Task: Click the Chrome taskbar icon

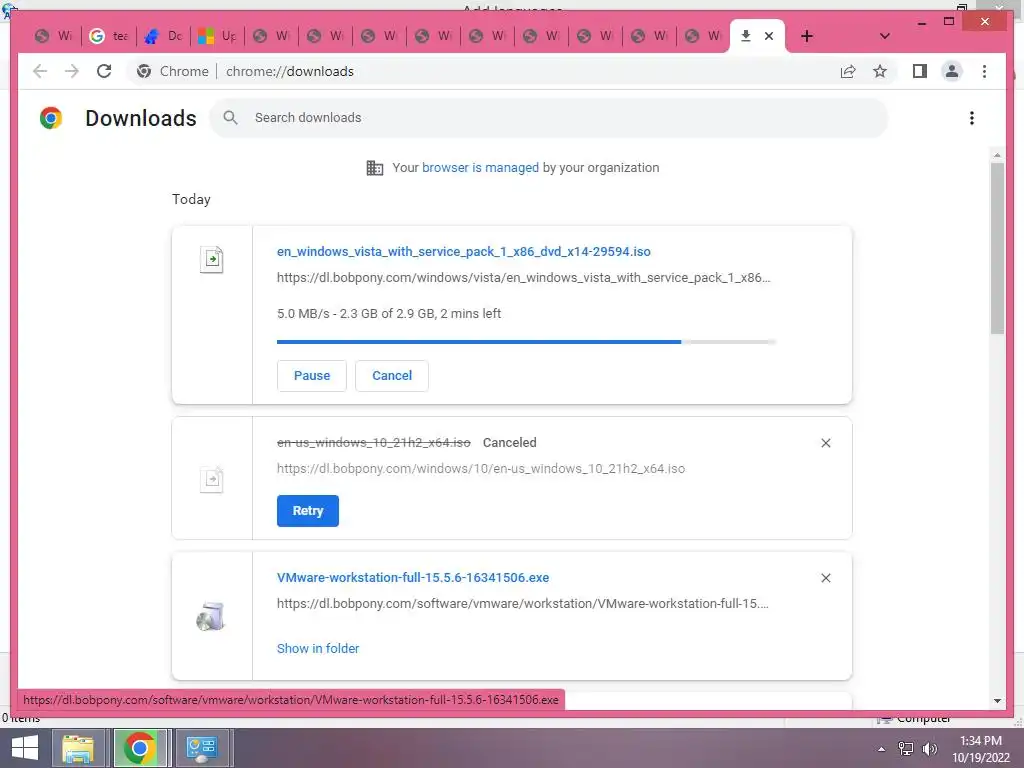Action: click(x=139, y=748)
